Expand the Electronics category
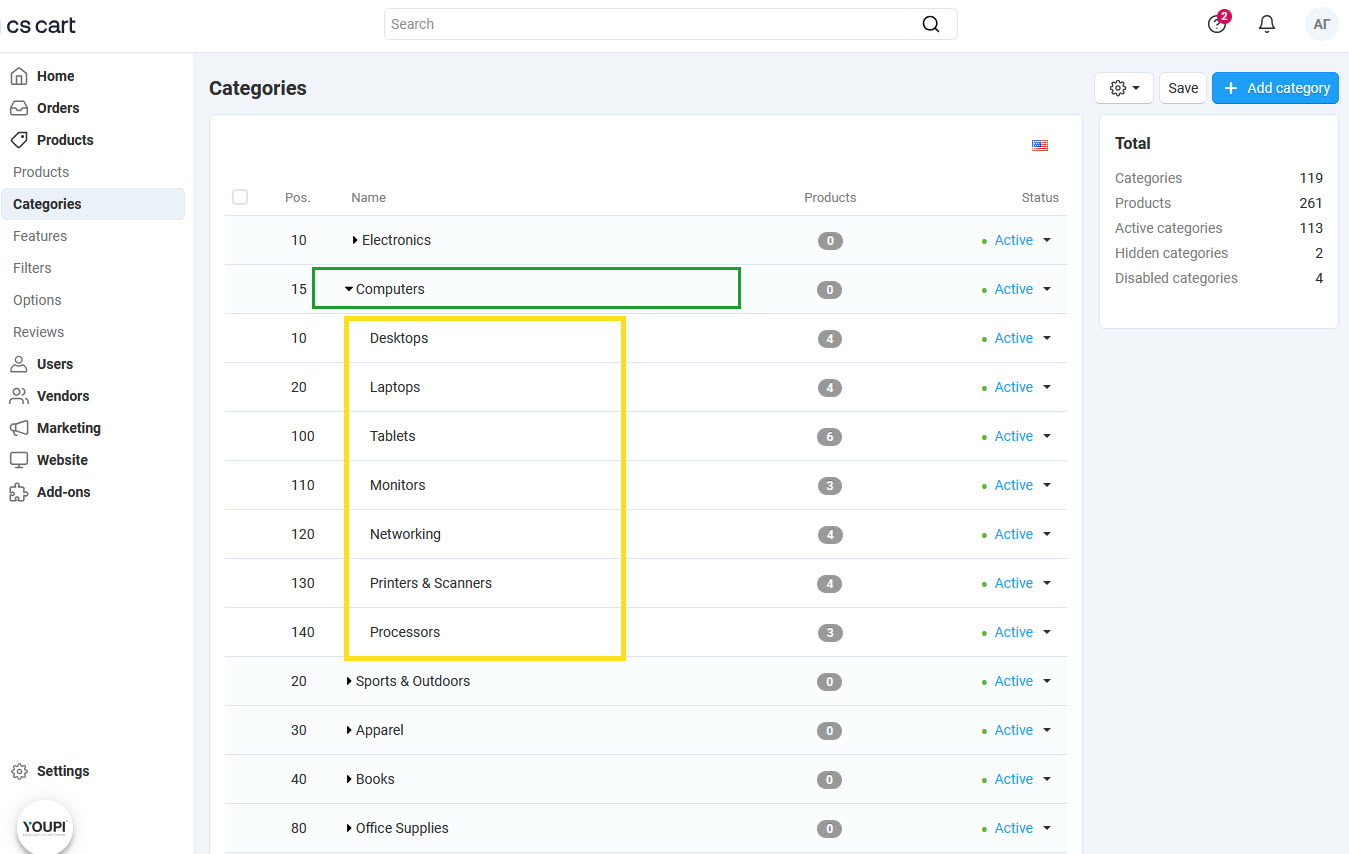The image size is (1349, 854). [x=355, y=240]
